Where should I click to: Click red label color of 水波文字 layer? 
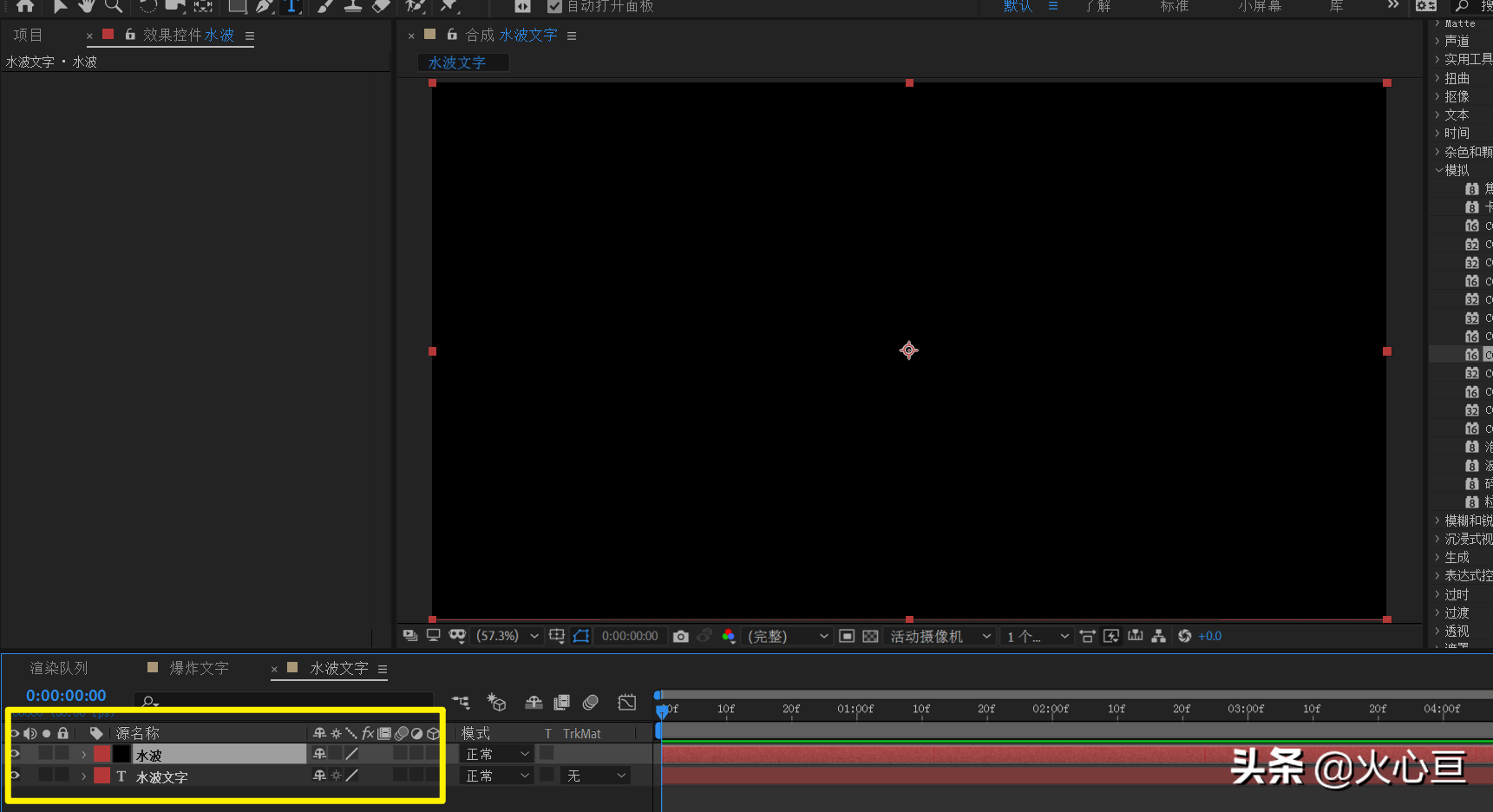(102, 776)
